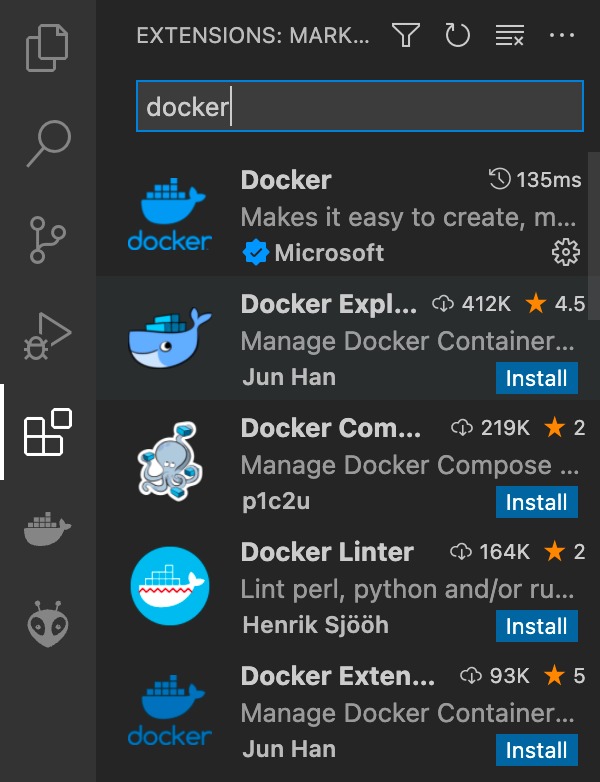Click the Microsoft verified publisher badge
The height and width of the screenshot is (782, 600).
[x=255, y=252]
